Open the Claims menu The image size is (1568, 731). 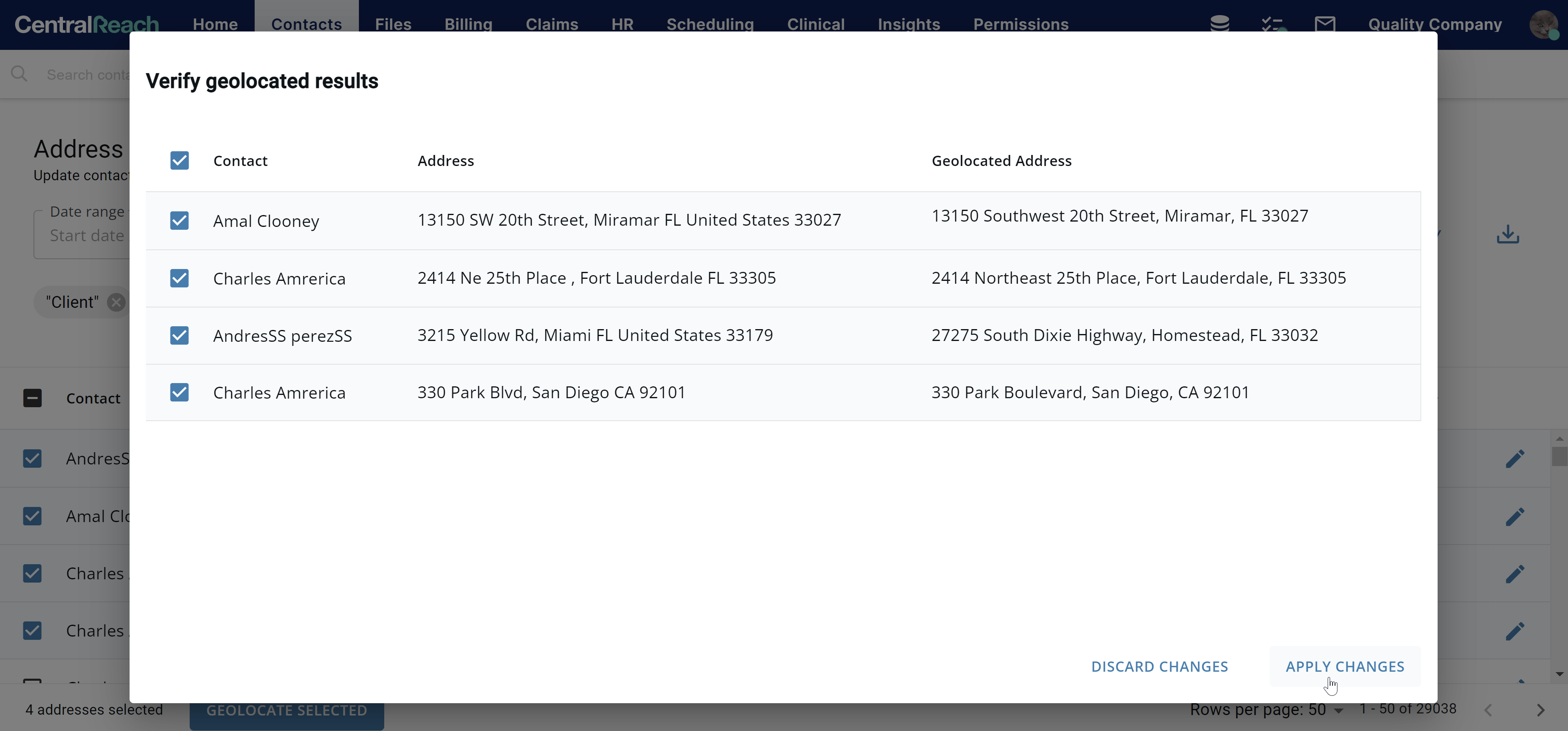551,25
